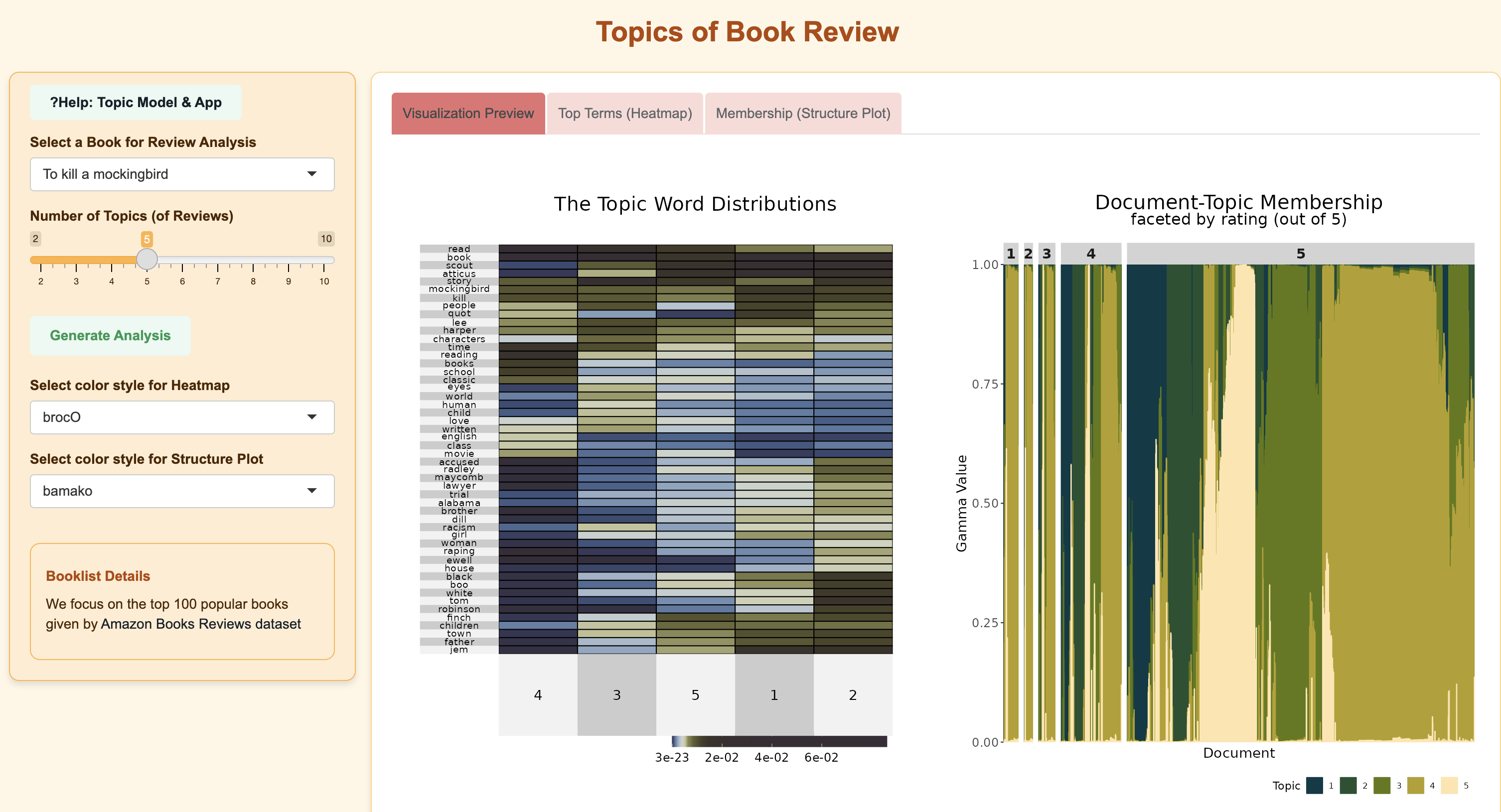Select the Visualization Preview tab
The height and width of the screenshot is (812, 1501).
coord(468,113)
